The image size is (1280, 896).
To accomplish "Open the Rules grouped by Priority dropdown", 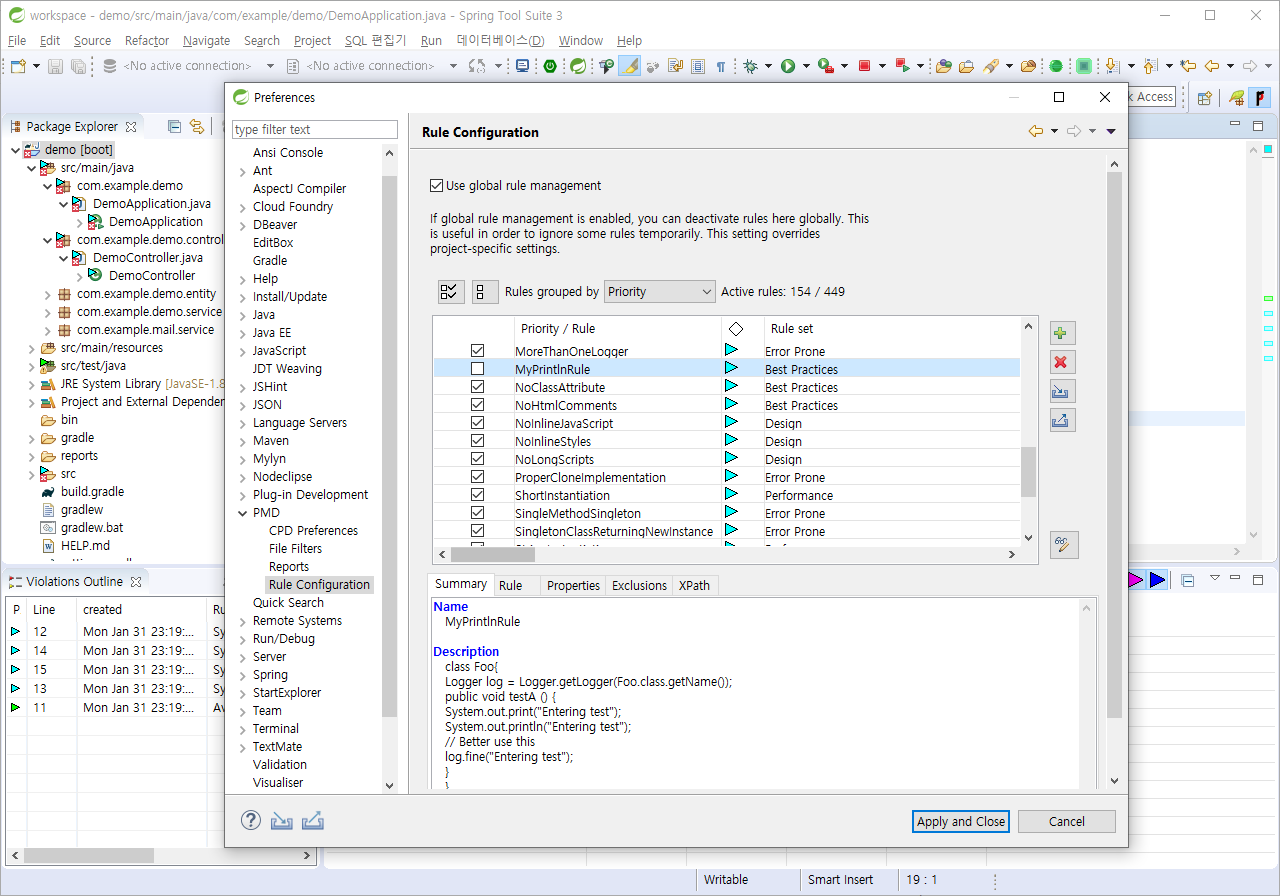I will [660, 292].
